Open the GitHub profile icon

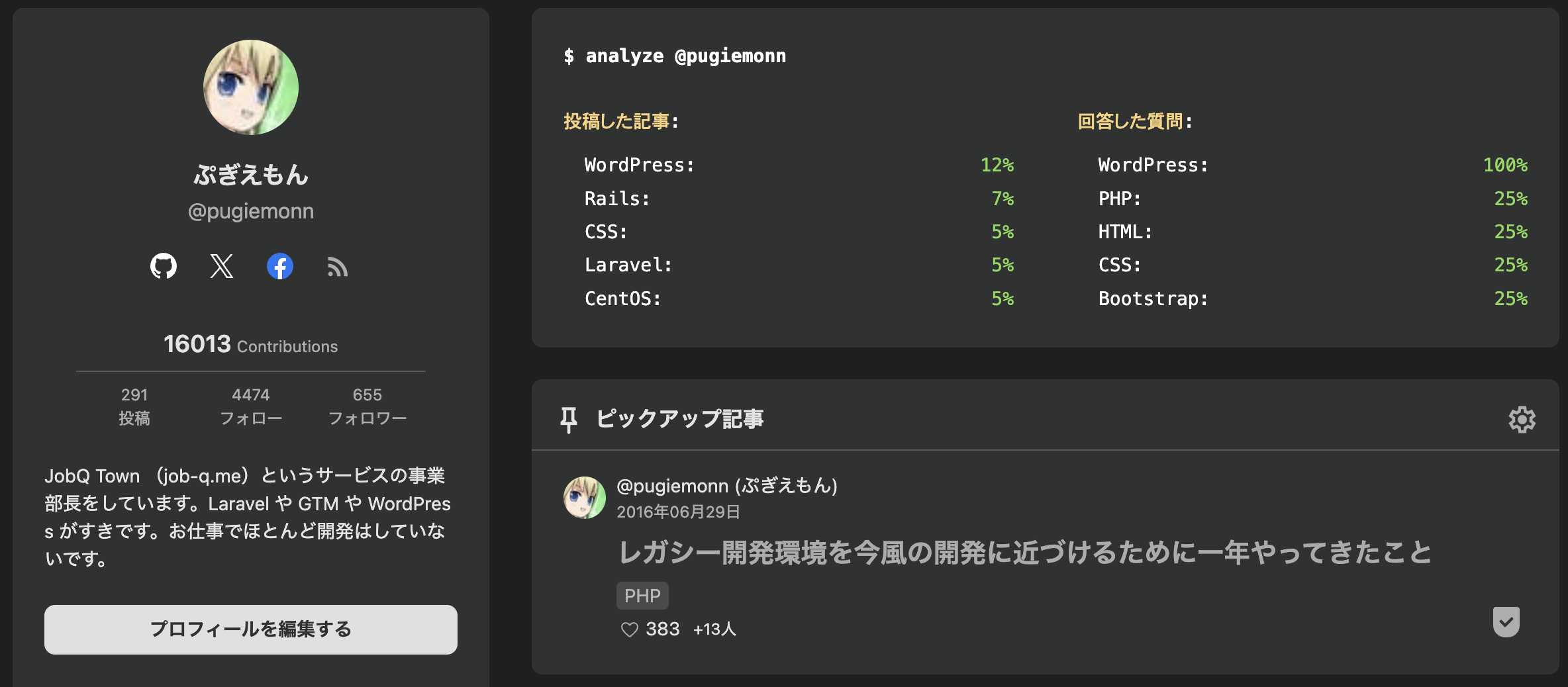pos(162,267)
